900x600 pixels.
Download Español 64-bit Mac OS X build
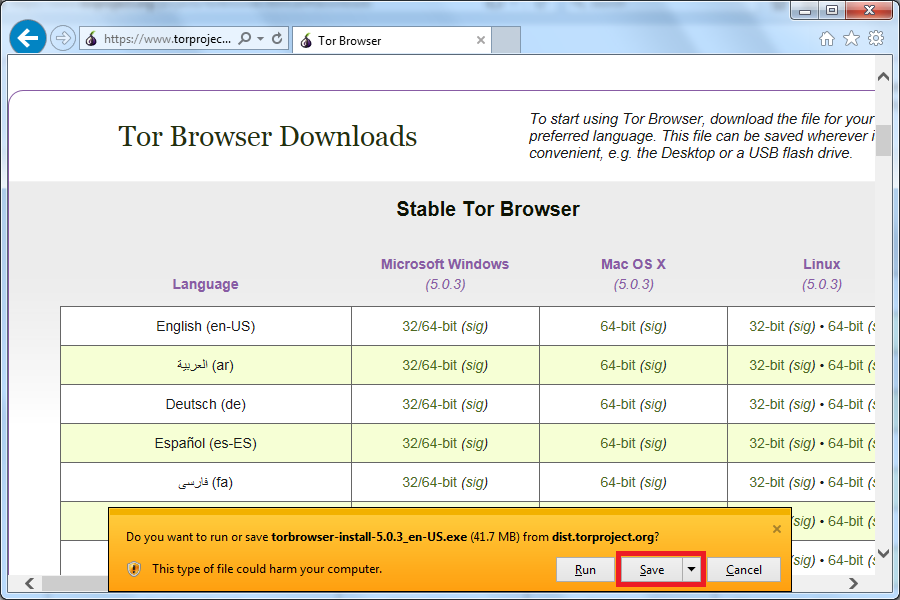coord(618,443)
